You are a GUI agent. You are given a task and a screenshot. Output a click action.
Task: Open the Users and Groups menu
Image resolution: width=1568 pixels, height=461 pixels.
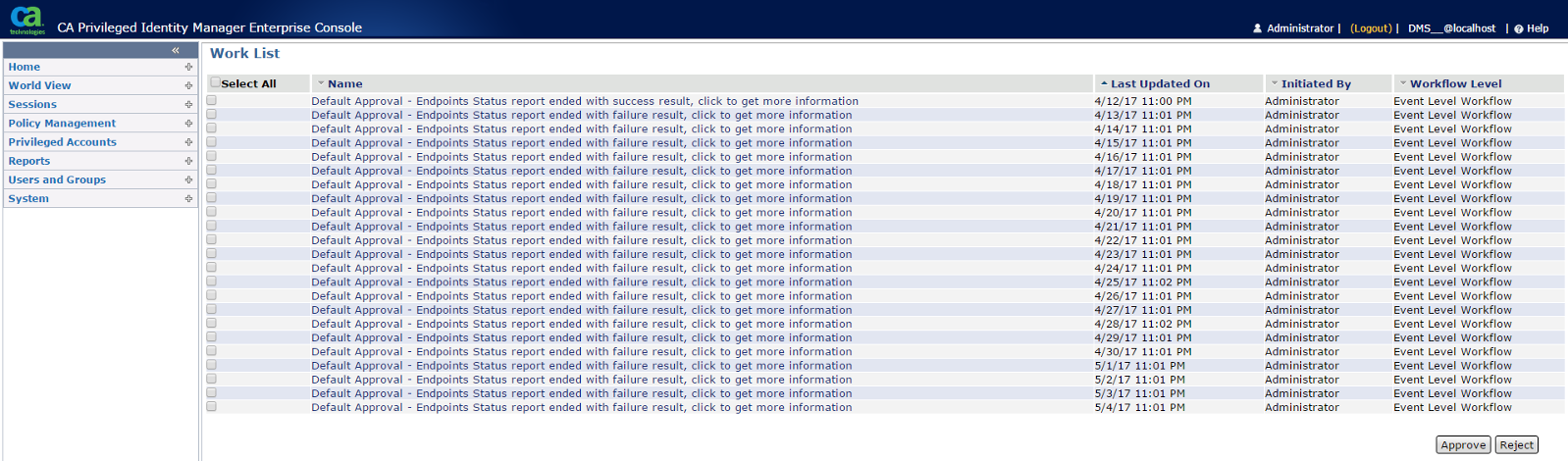(57, 179)
